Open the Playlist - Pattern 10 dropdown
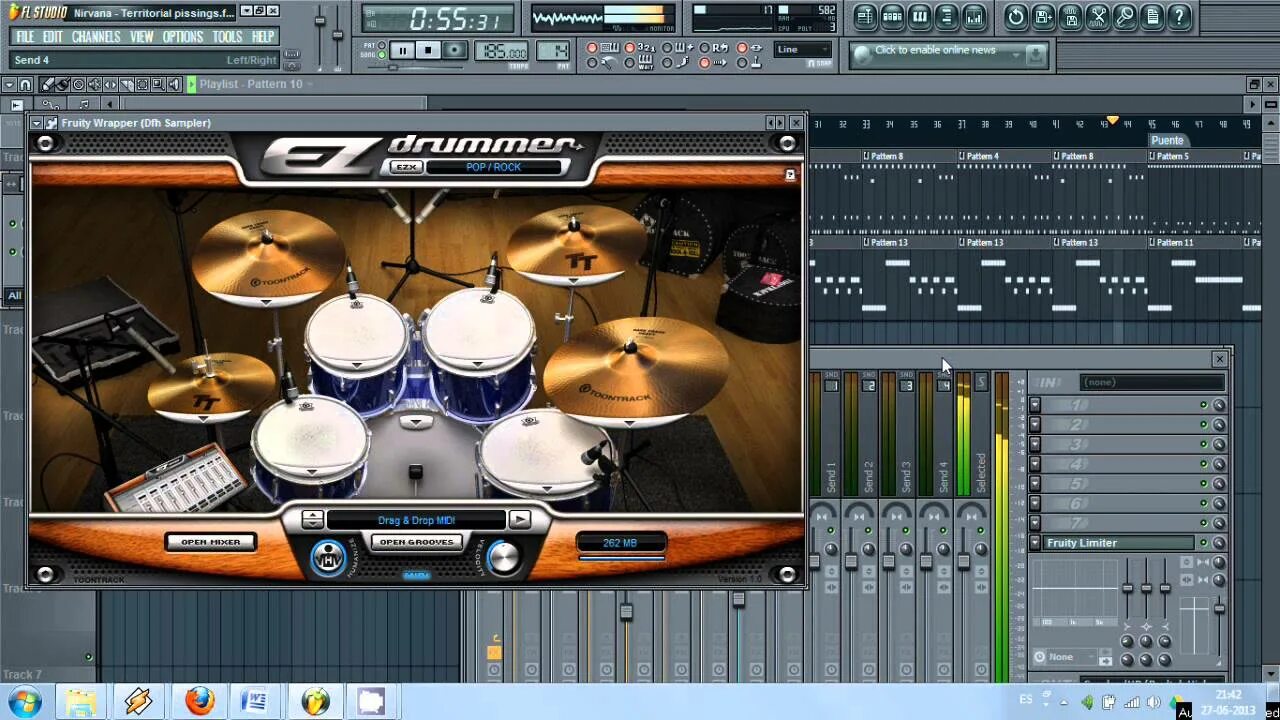The image size is (1280, 720). click(308, 84)
